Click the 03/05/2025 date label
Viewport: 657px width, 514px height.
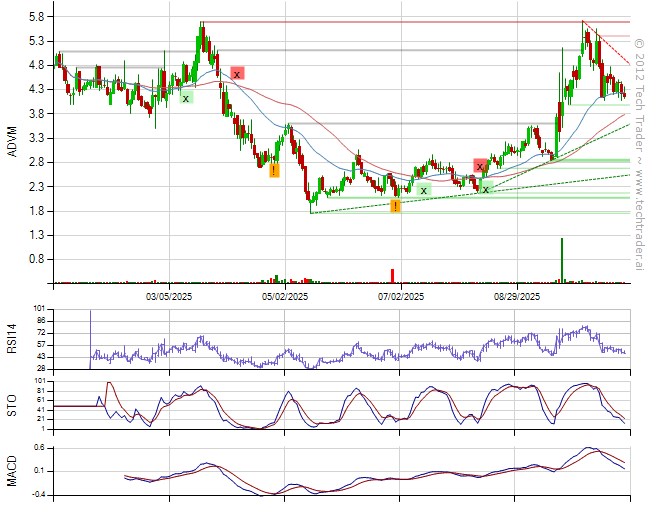click(x=168, y=296)
